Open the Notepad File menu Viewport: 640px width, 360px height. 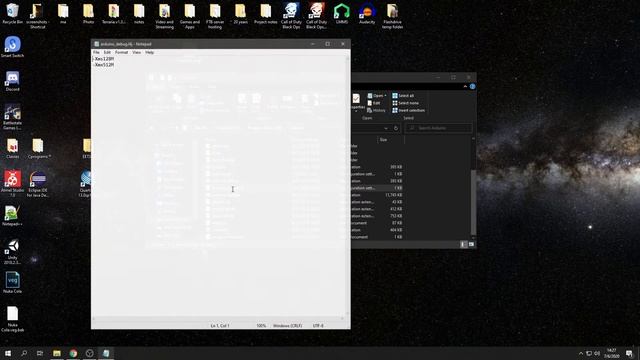[96, 52]
